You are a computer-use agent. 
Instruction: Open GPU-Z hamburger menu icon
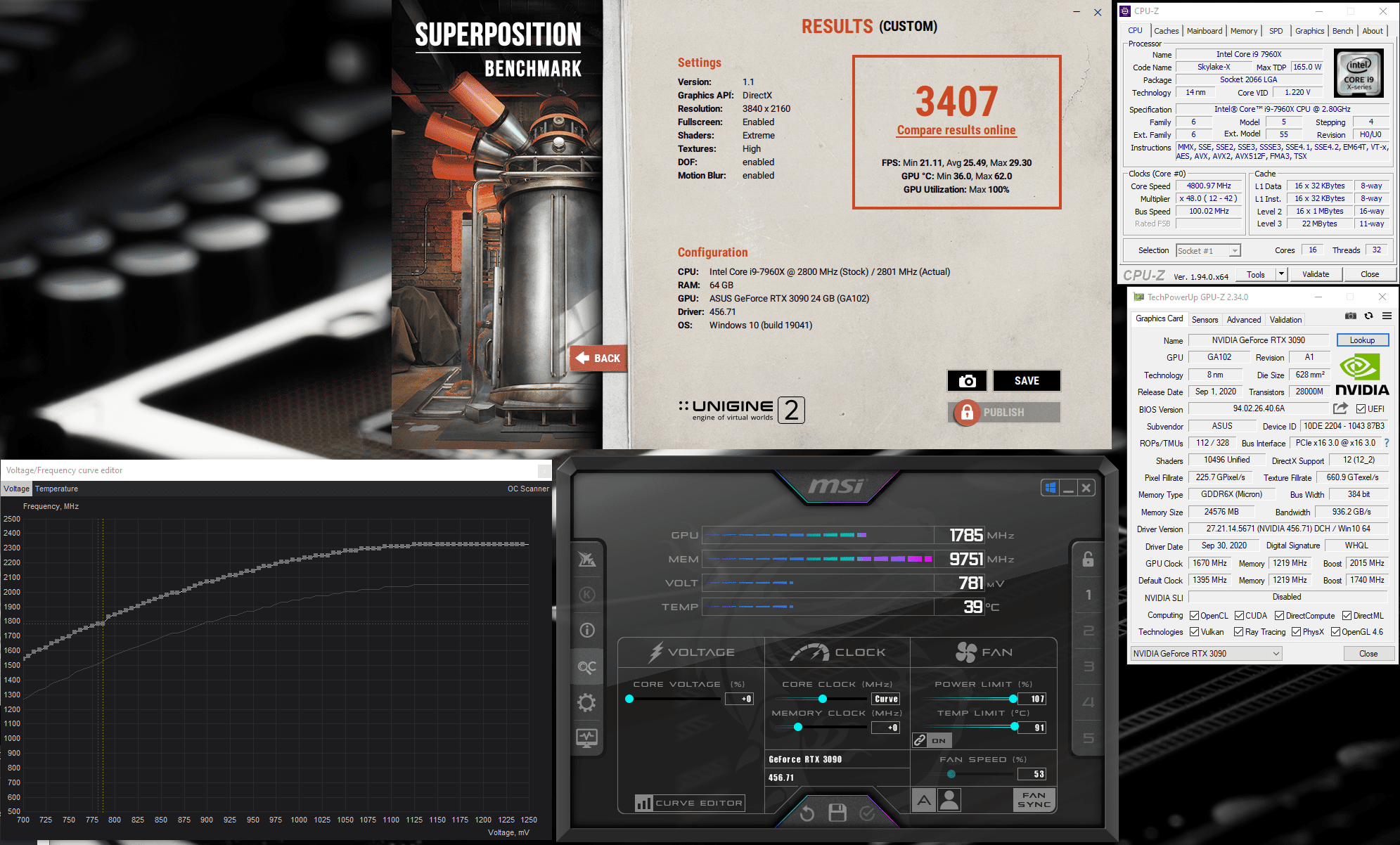coord(1387,316)
